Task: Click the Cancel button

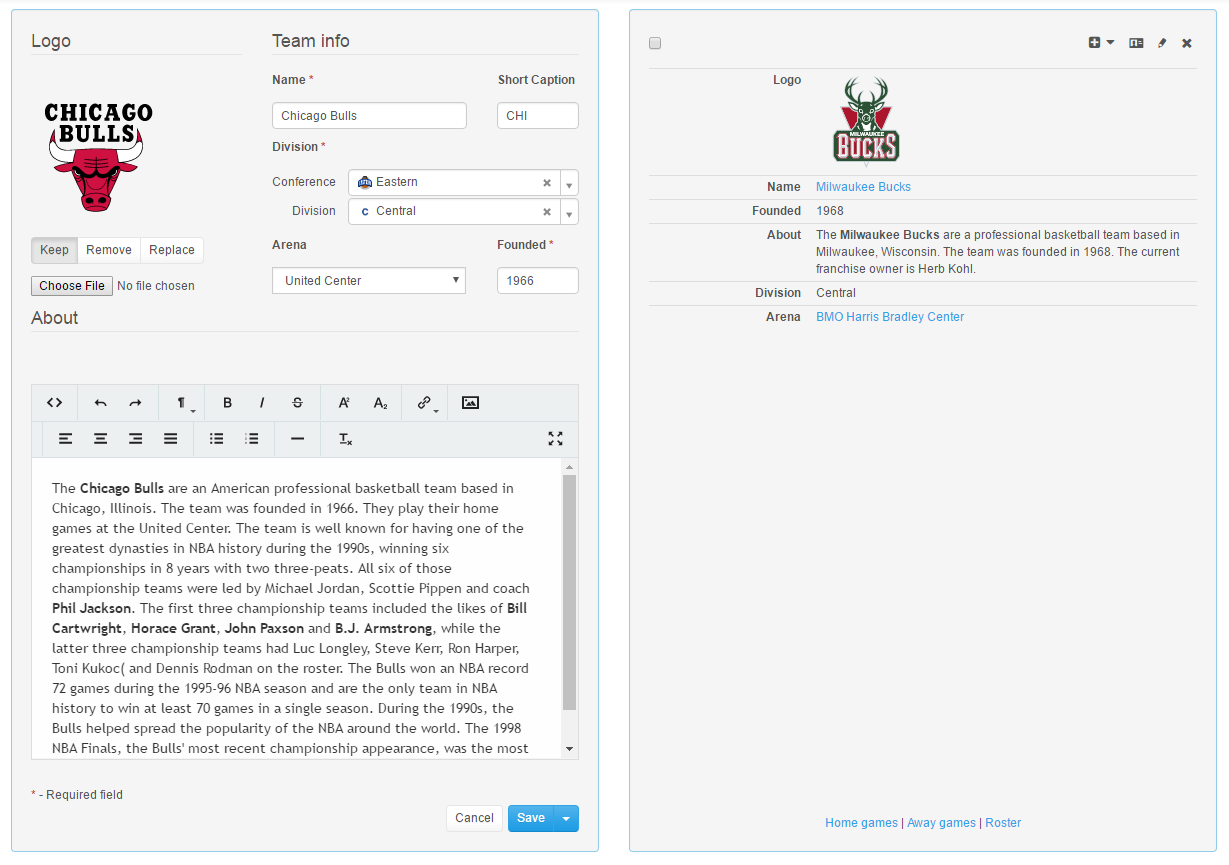Action: pos(474,818)
